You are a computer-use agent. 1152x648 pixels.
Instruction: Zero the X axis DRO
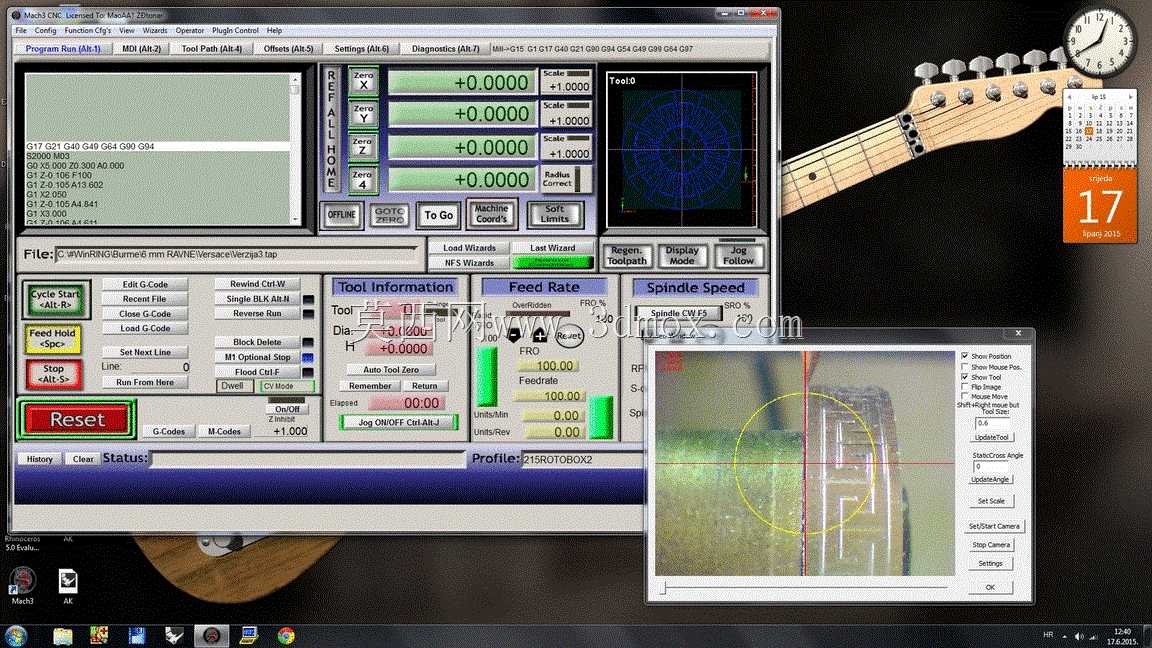pos(363,81)
